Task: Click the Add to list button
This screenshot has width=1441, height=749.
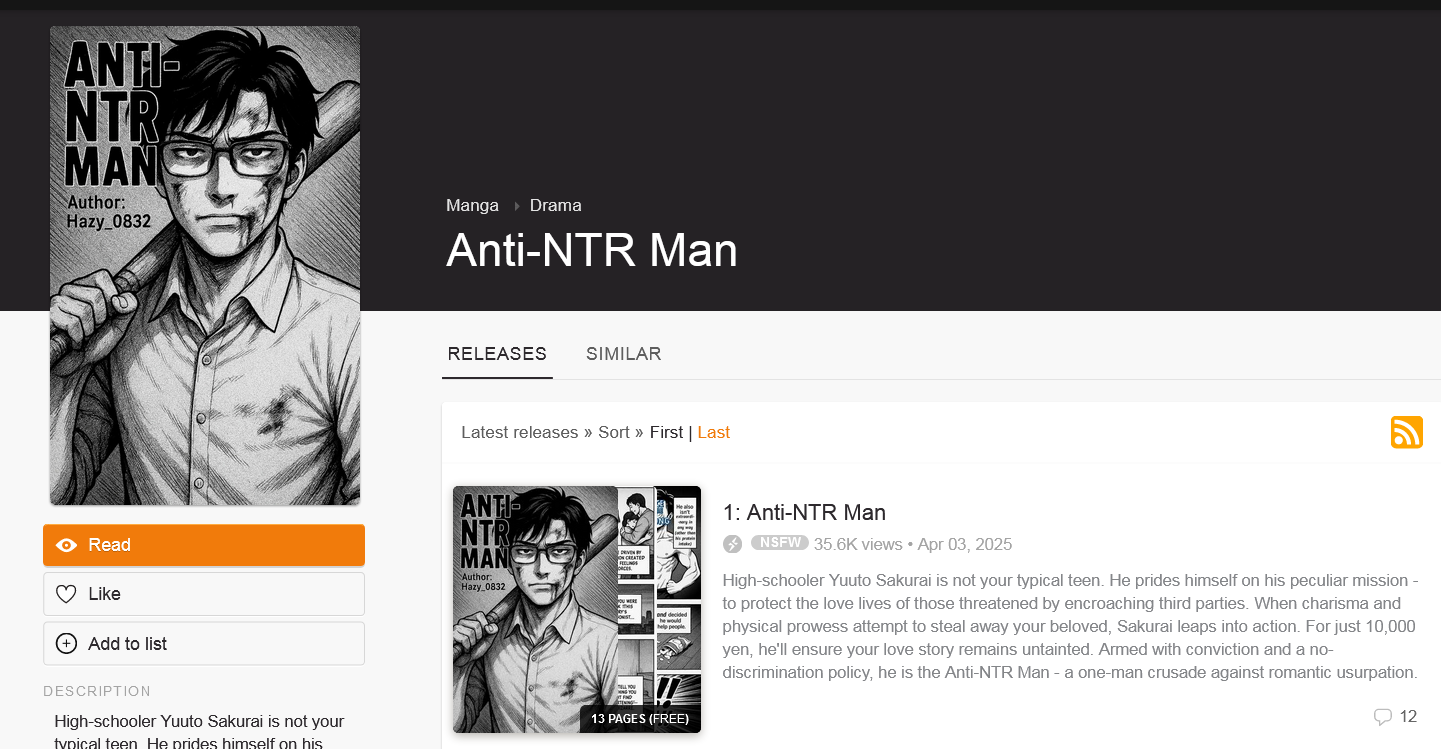Action: pyautogui.click(x=204, y=643)
